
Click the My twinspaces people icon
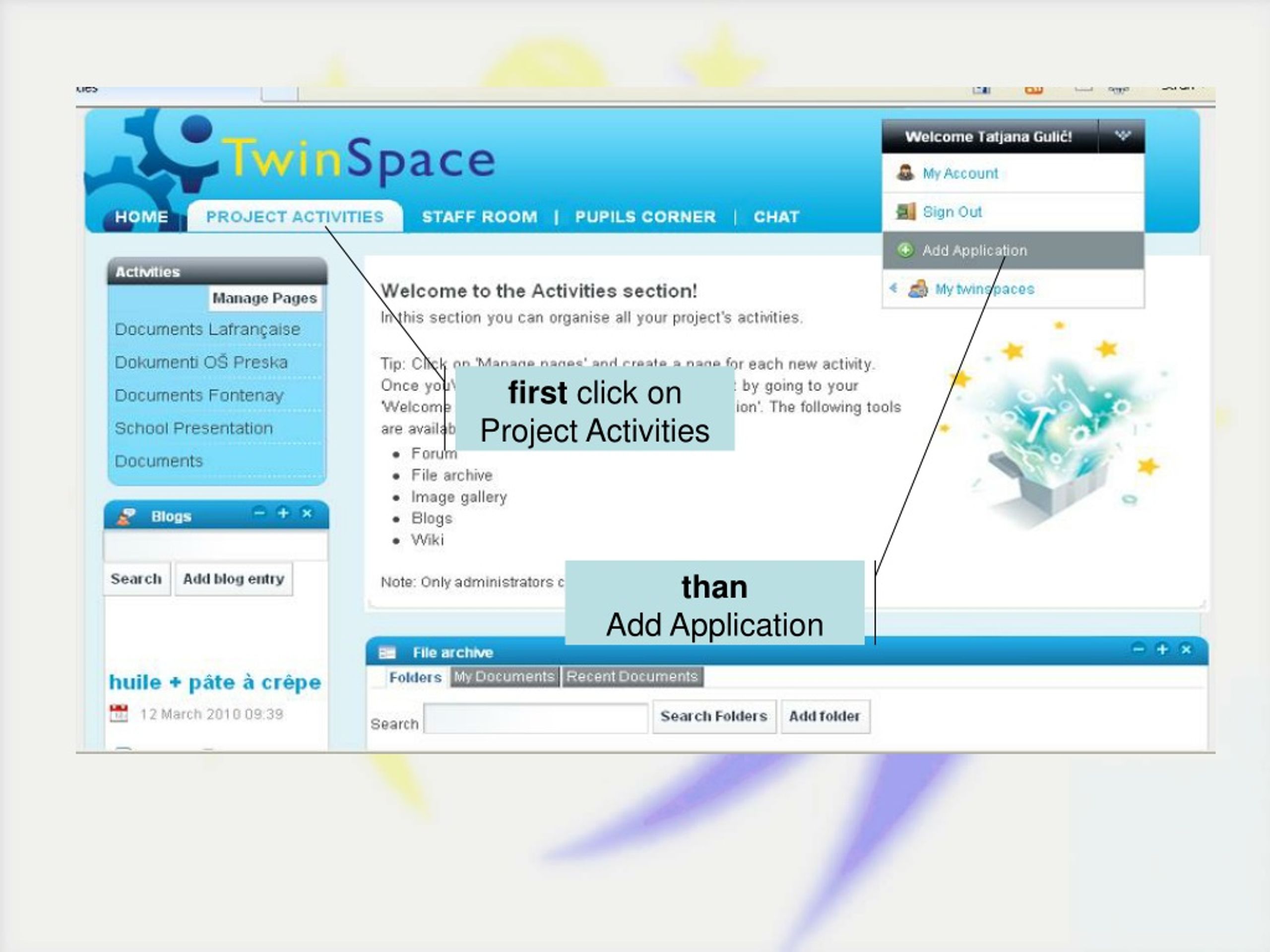(x=917, y=289)
